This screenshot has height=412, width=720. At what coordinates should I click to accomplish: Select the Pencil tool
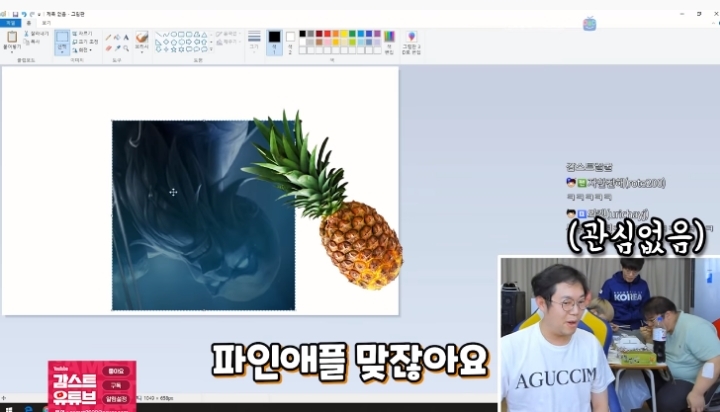coord(108,37)
